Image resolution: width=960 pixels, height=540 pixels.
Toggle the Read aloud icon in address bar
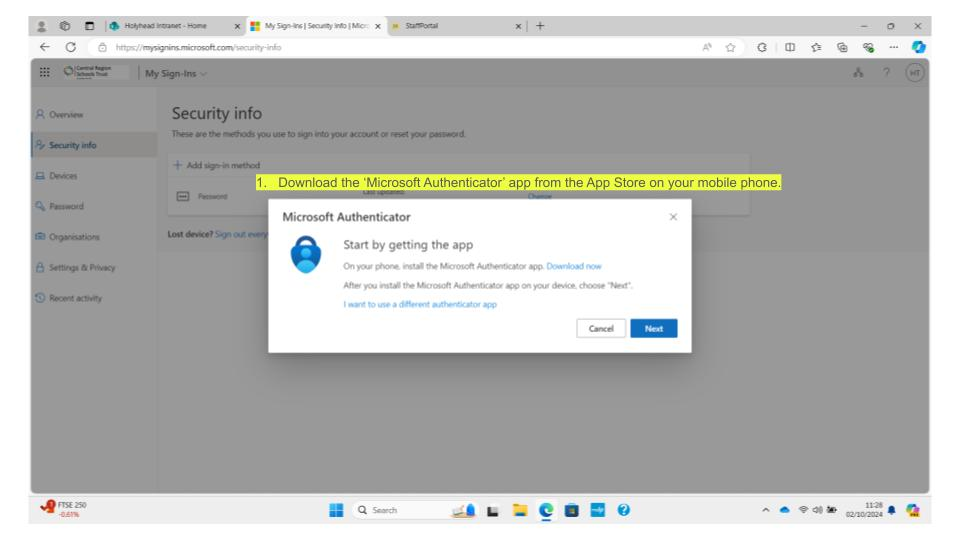(707, 47)
